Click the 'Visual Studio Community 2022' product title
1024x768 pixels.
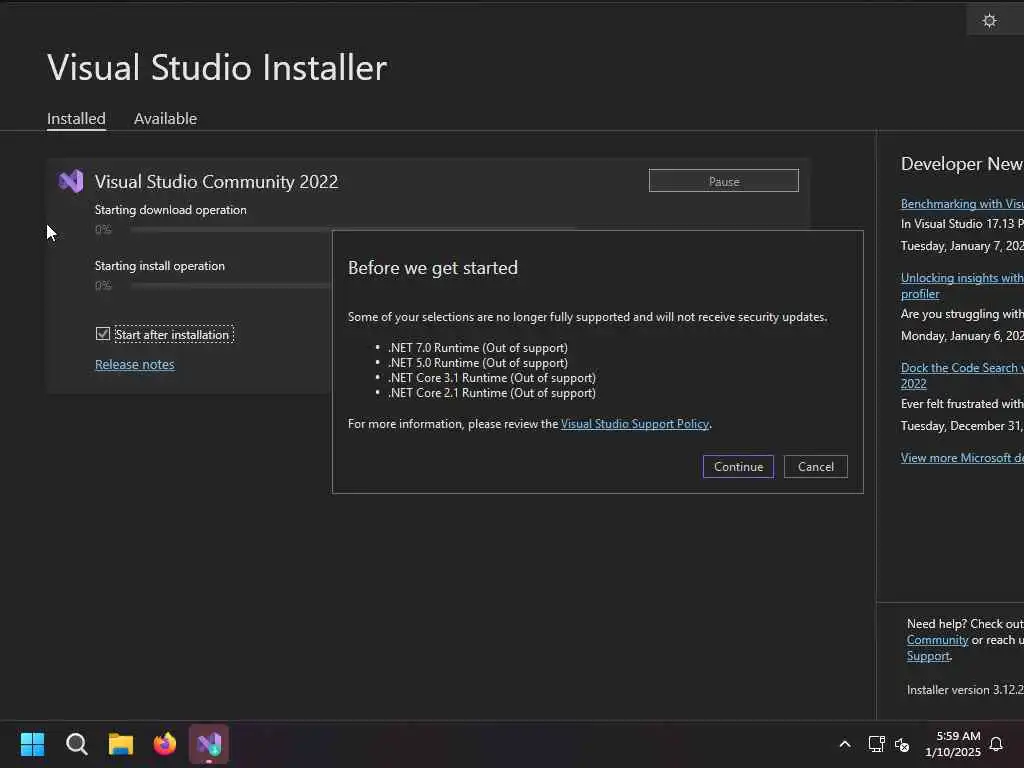(216, 182)
